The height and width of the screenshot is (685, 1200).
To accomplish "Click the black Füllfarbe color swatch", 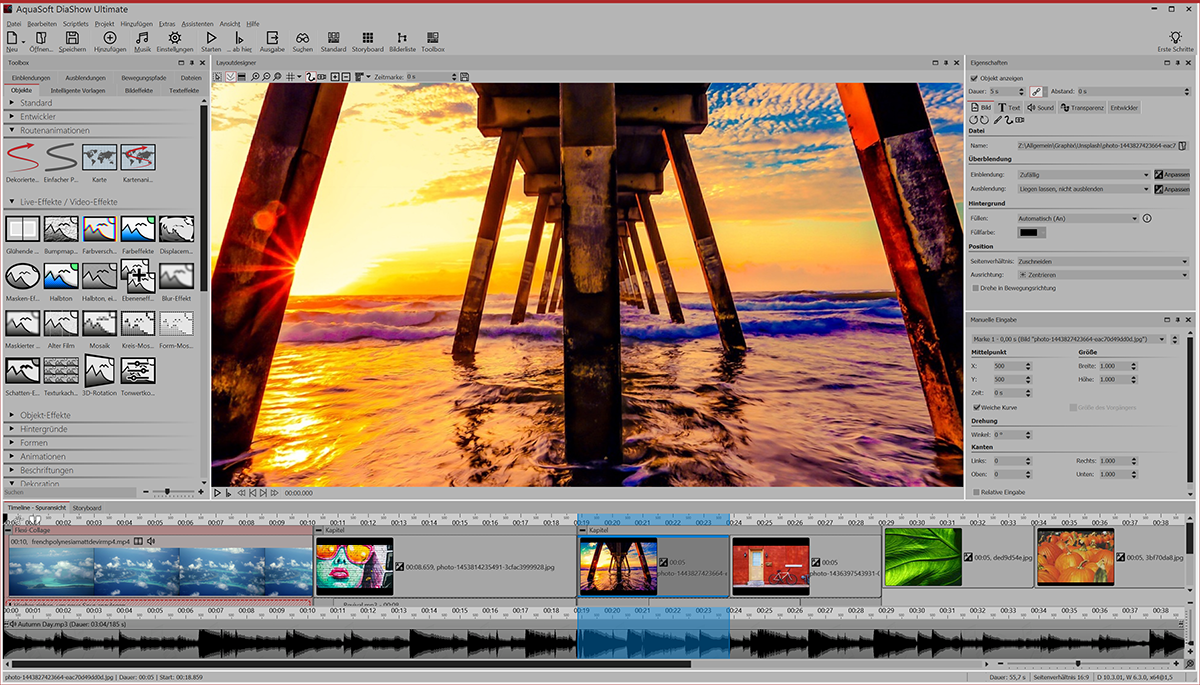I will [1031, 232].
